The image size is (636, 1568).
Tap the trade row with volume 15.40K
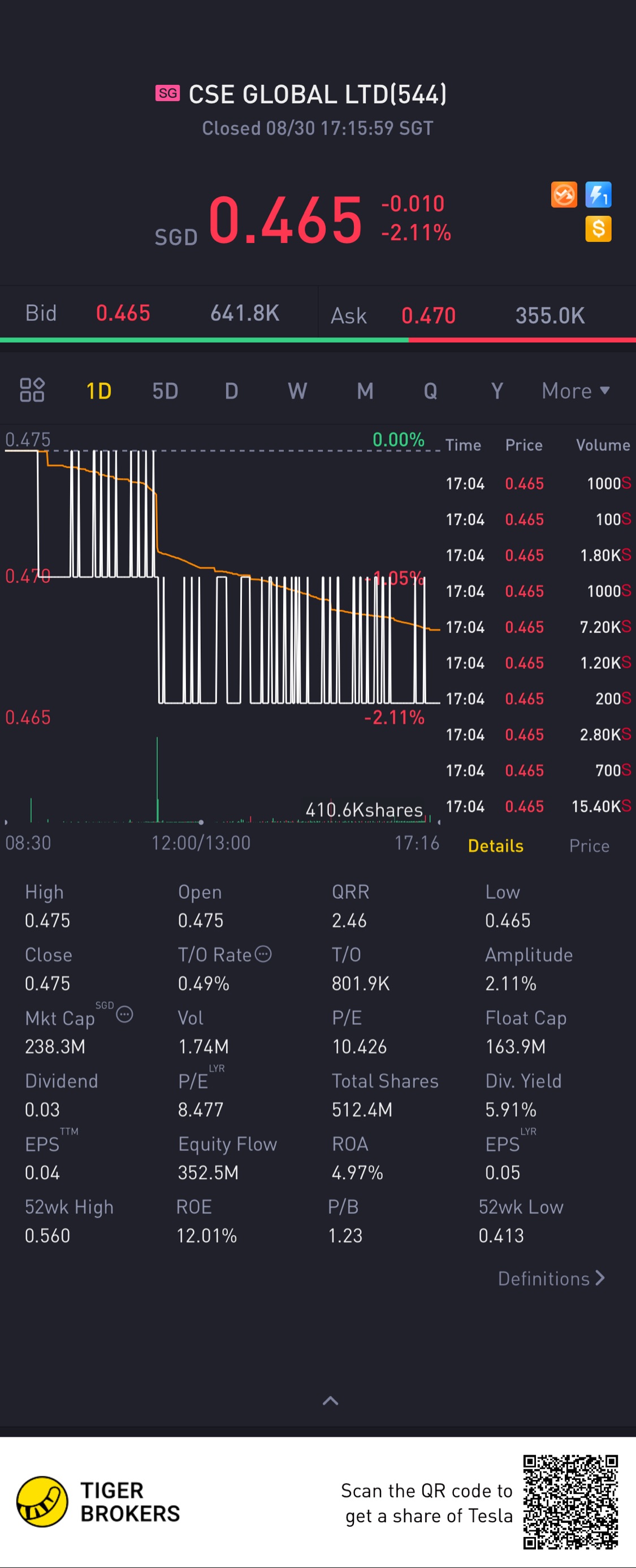coord(538,807)
